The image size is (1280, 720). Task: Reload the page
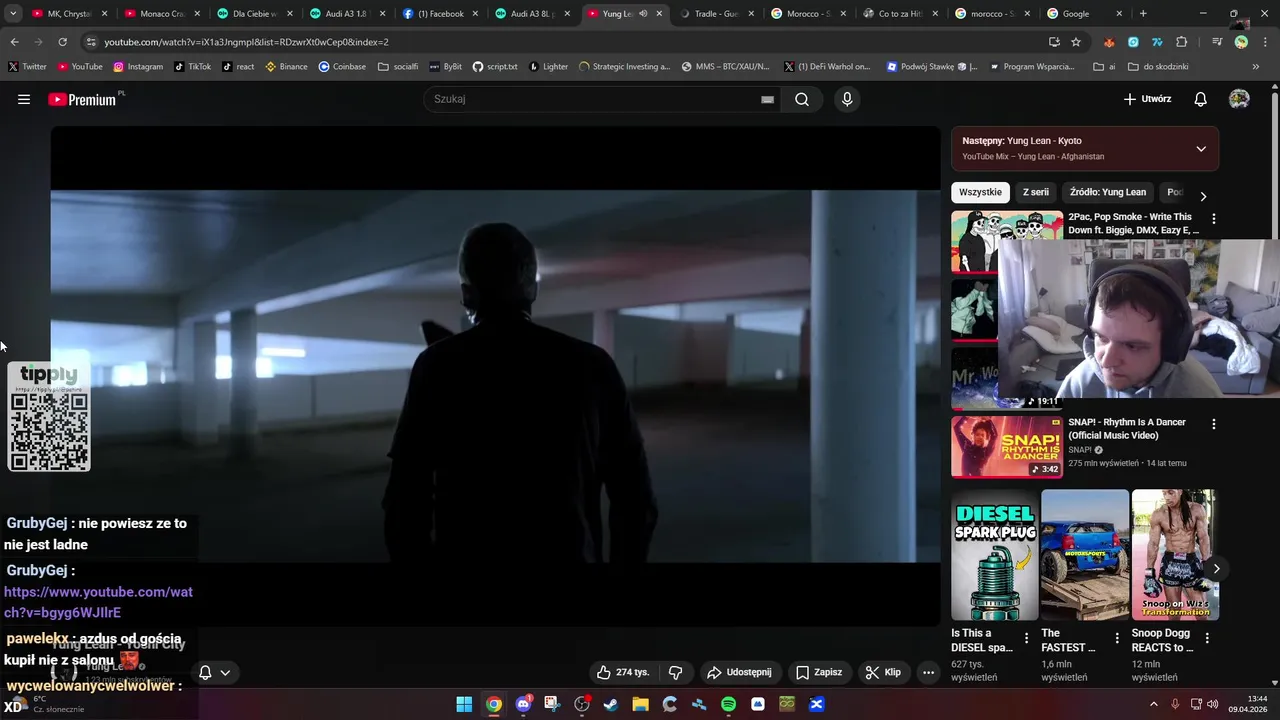62,42
